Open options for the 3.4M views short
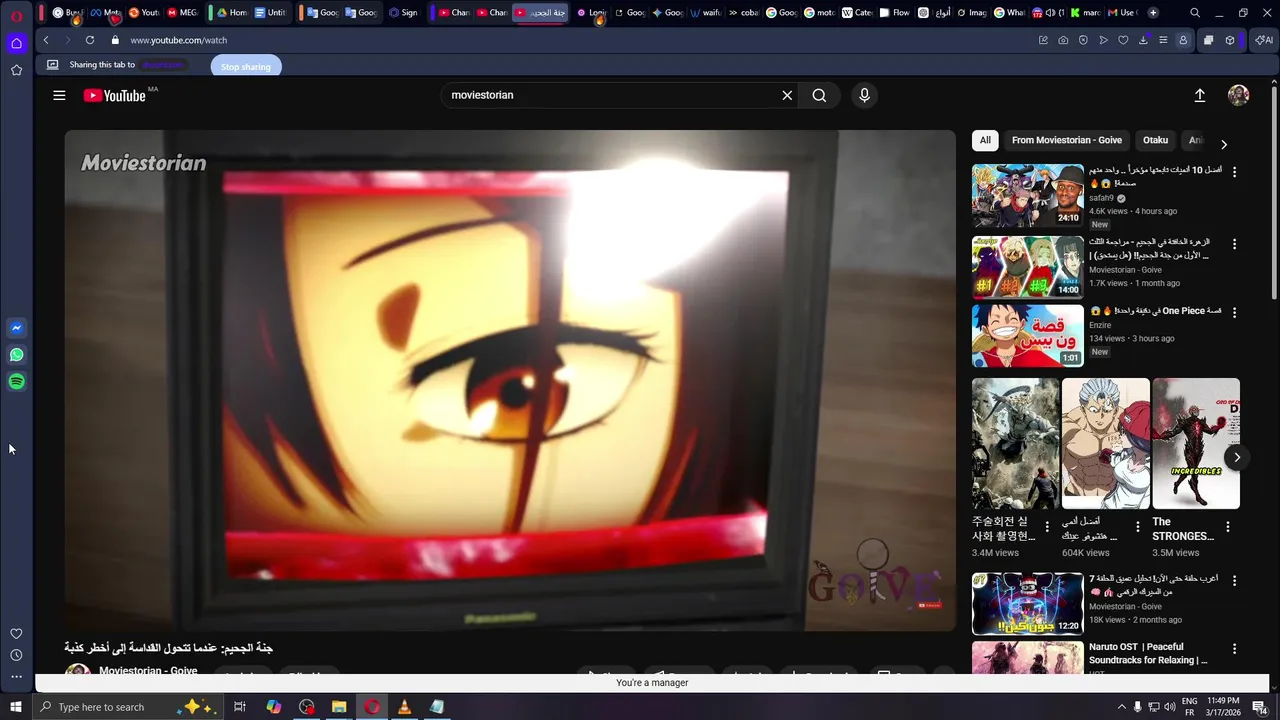1280x720 pixels. click(x=1047, y=526)
